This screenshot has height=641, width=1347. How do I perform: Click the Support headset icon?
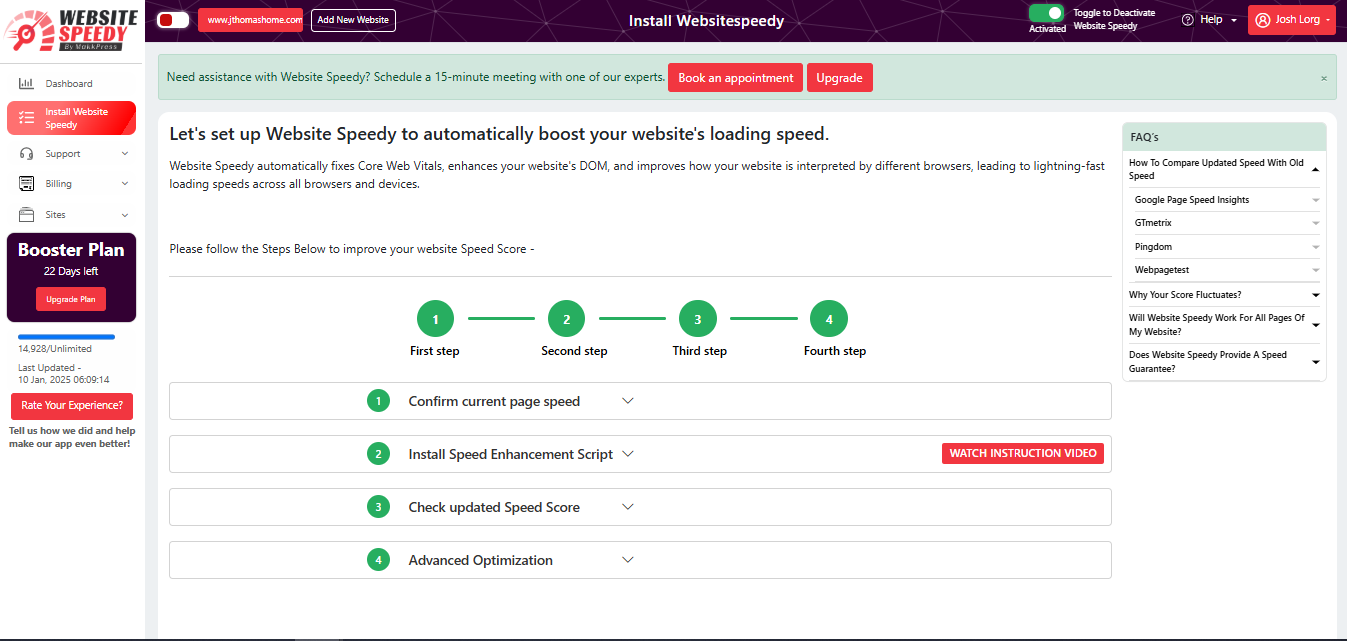click(26, 154)
